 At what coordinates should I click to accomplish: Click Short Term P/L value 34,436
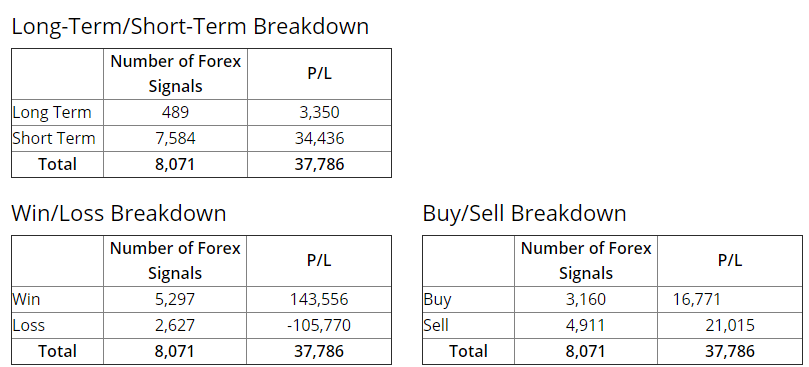click(x=319, y=138)
